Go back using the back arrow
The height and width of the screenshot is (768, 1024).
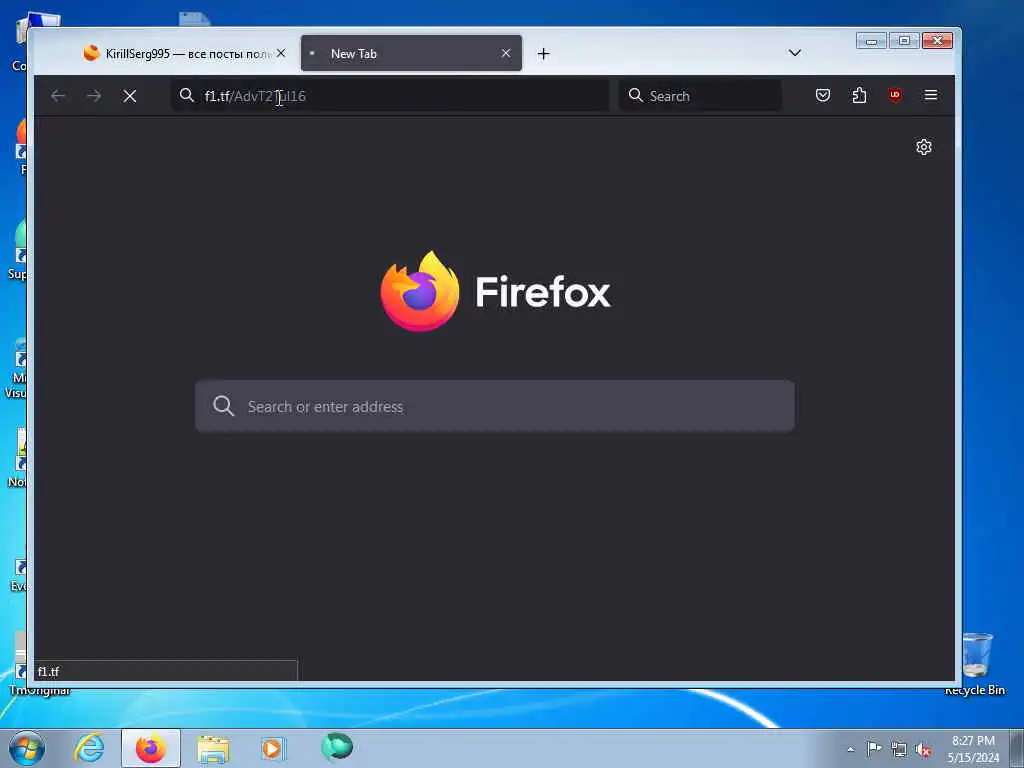[58, 96]
